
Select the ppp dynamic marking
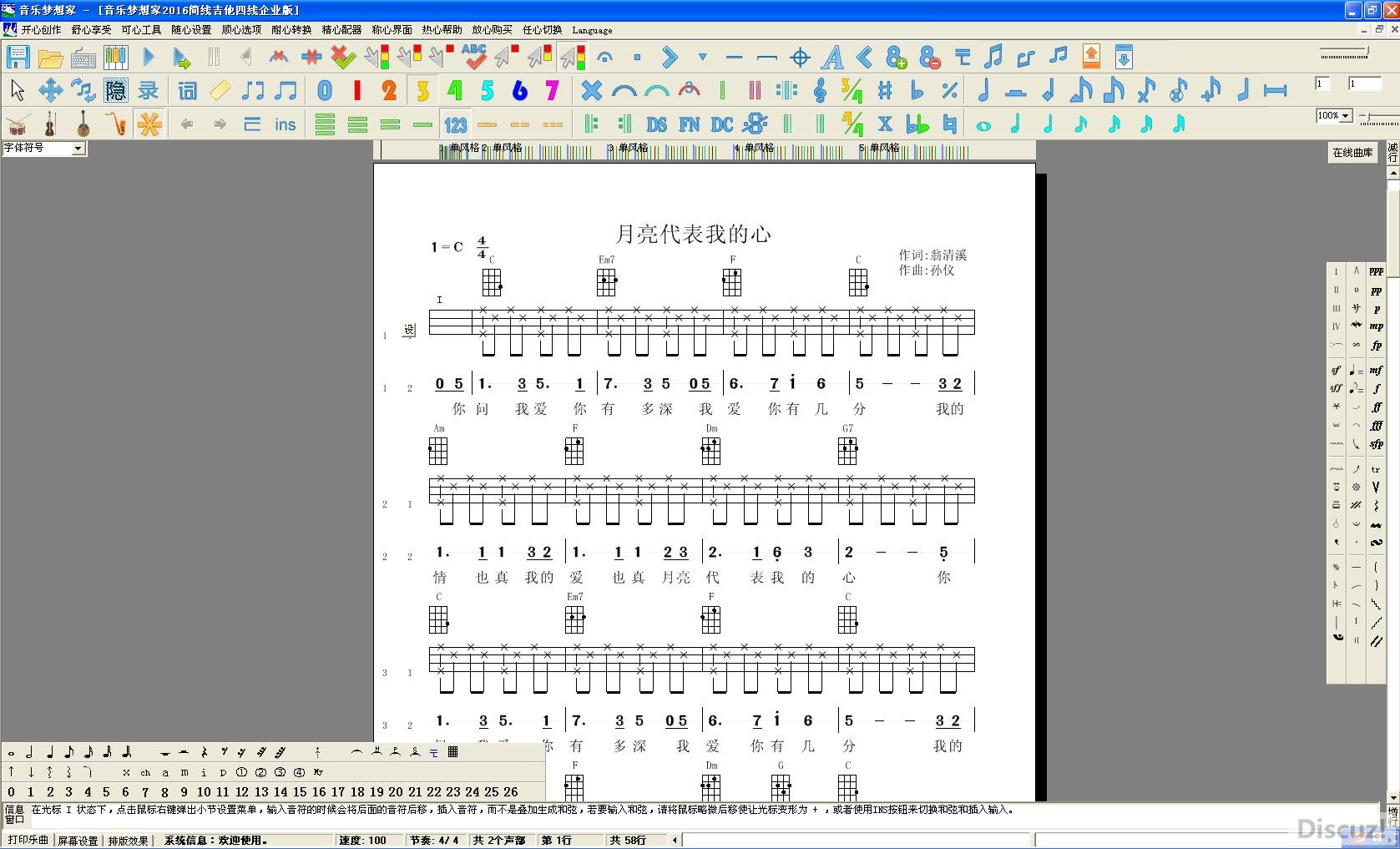[x=1376, y=271]
